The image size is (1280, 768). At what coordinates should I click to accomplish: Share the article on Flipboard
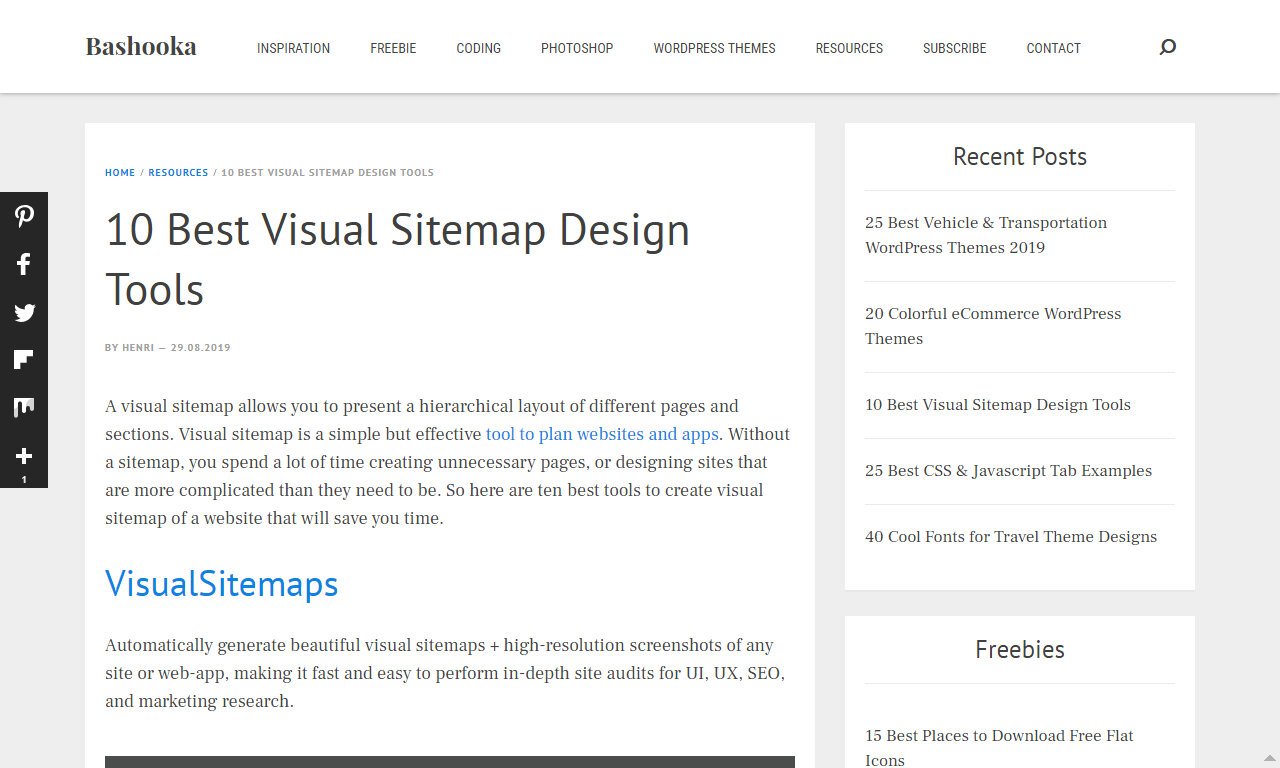point(24,360)
